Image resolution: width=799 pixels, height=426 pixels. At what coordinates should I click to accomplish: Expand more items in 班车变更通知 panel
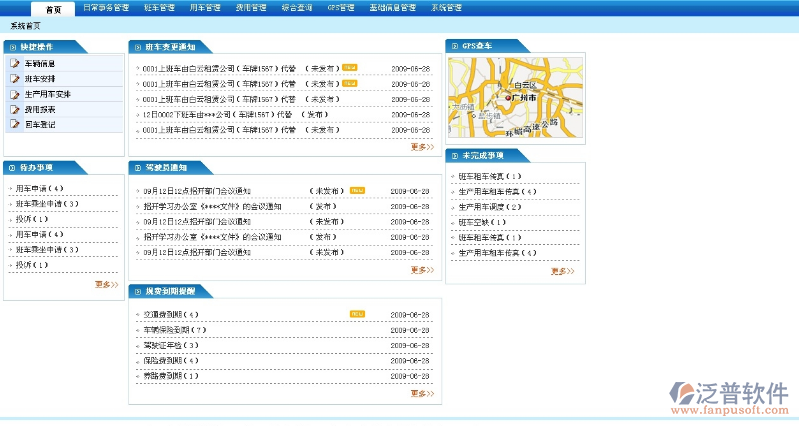[x=422, y=147]
